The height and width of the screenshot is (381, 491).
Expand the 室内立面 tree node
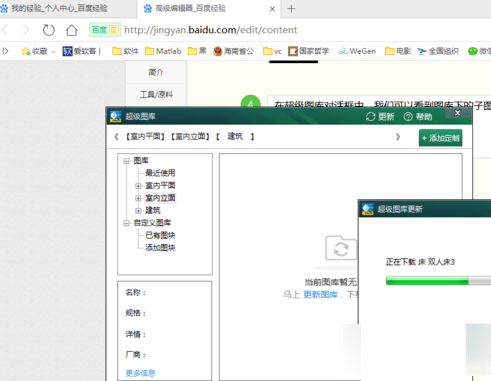coord(138,198)
